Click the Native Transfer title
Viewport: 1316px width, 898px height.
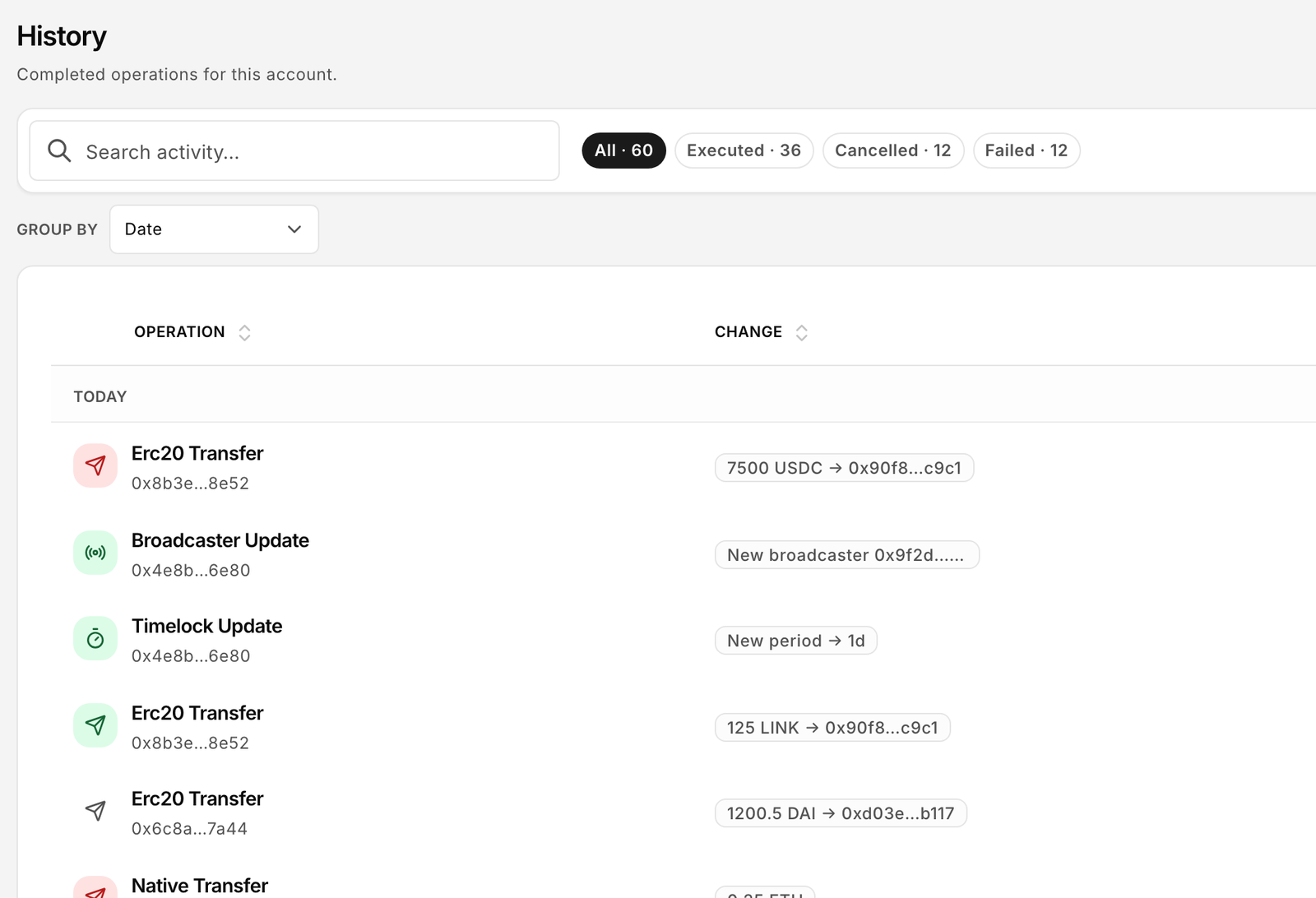200,886
